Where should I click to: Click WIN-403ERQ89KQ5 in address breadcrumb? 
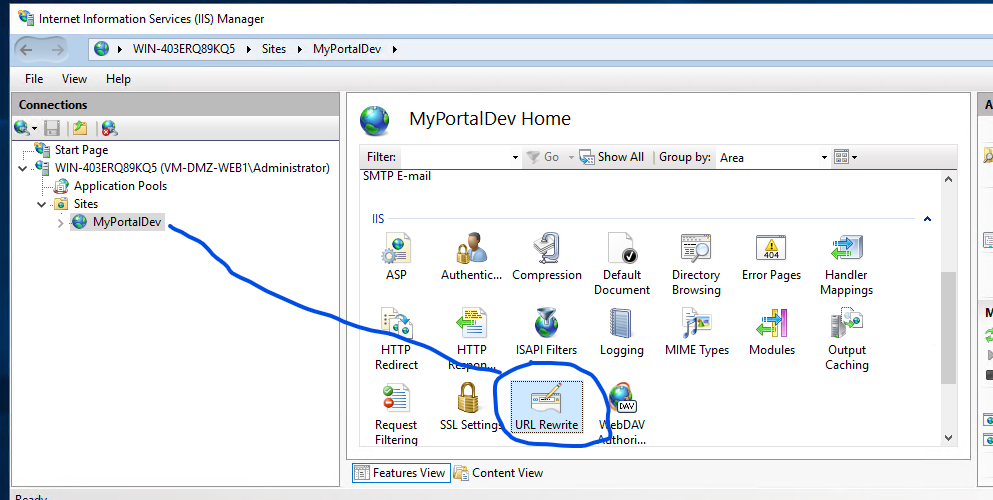[184, 49]
